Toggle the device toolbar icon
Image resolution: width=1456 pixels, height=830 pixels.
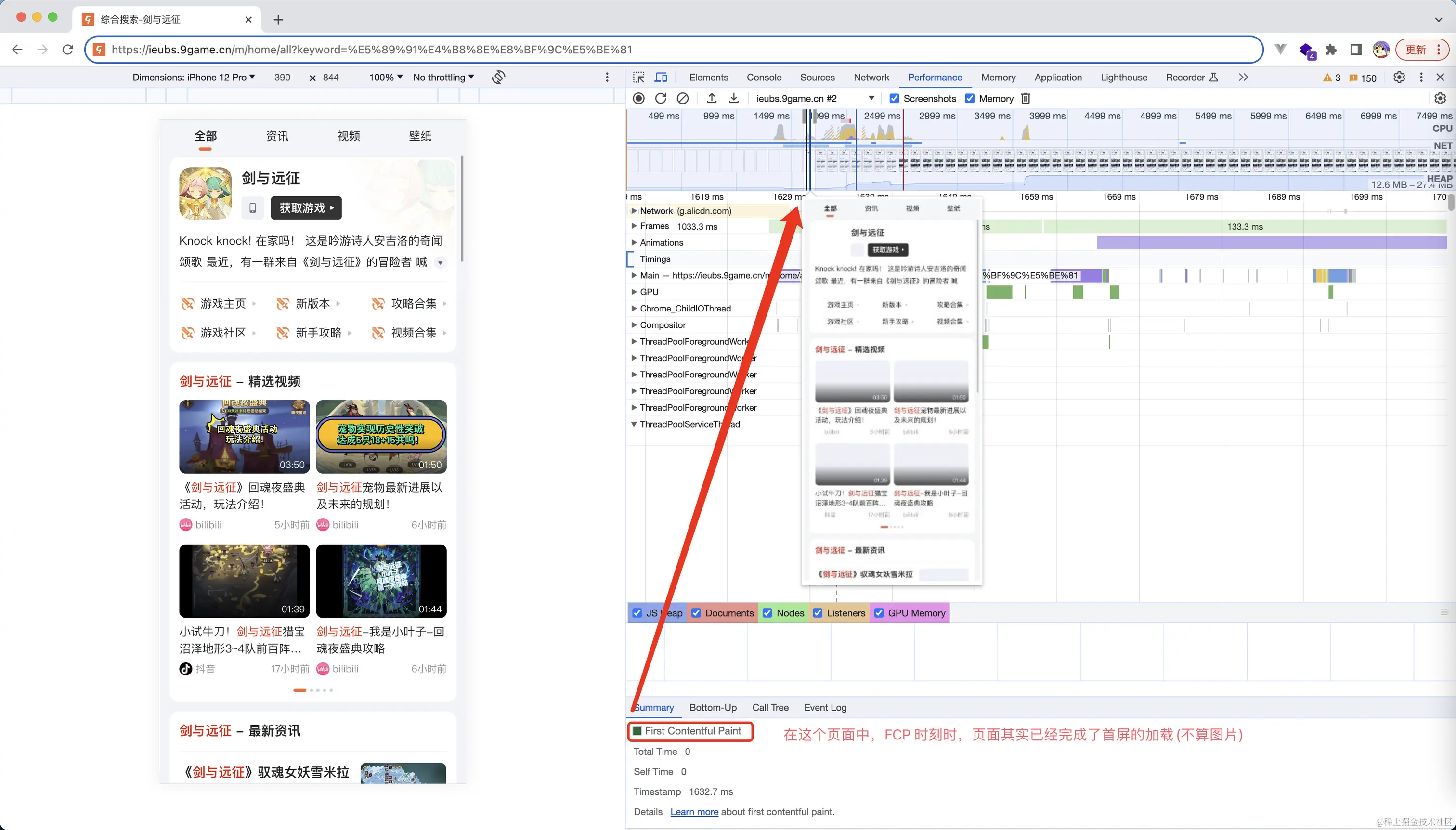[x=661, y=78]
